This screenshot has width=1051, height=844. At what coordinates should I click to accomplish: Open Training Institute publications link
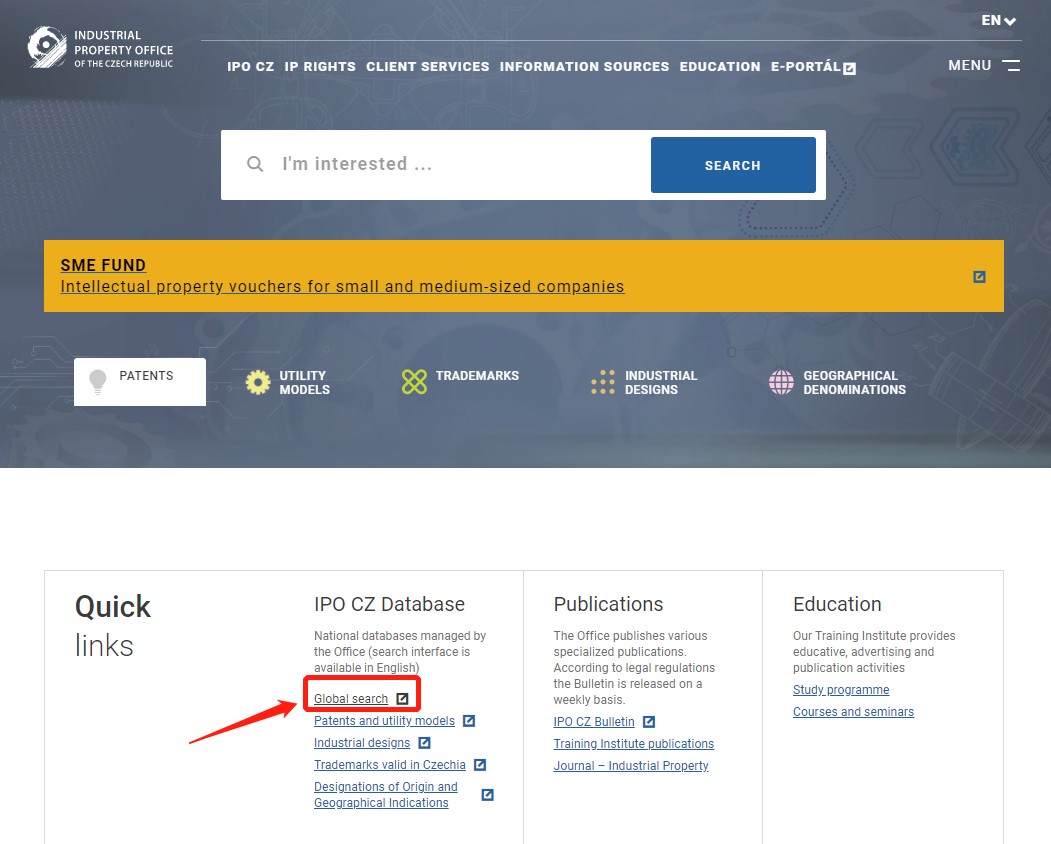tap(633, 743)
